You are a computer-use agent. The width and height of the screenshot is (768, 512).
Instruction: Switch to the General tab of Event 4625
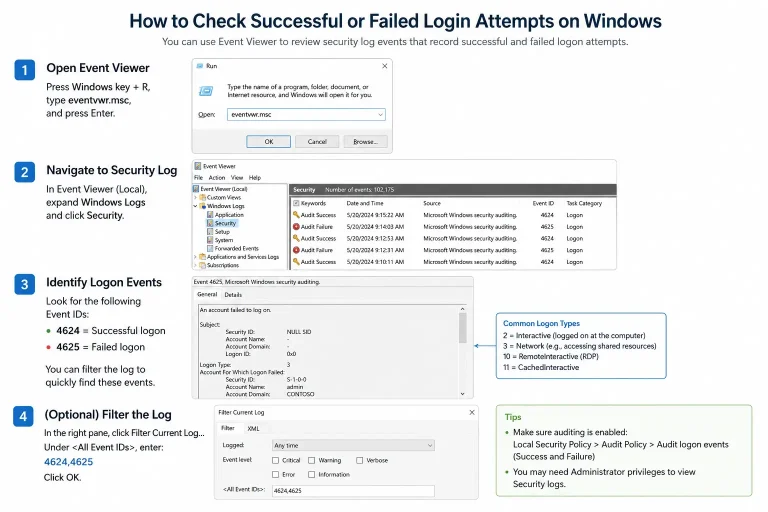coord(207,294)
